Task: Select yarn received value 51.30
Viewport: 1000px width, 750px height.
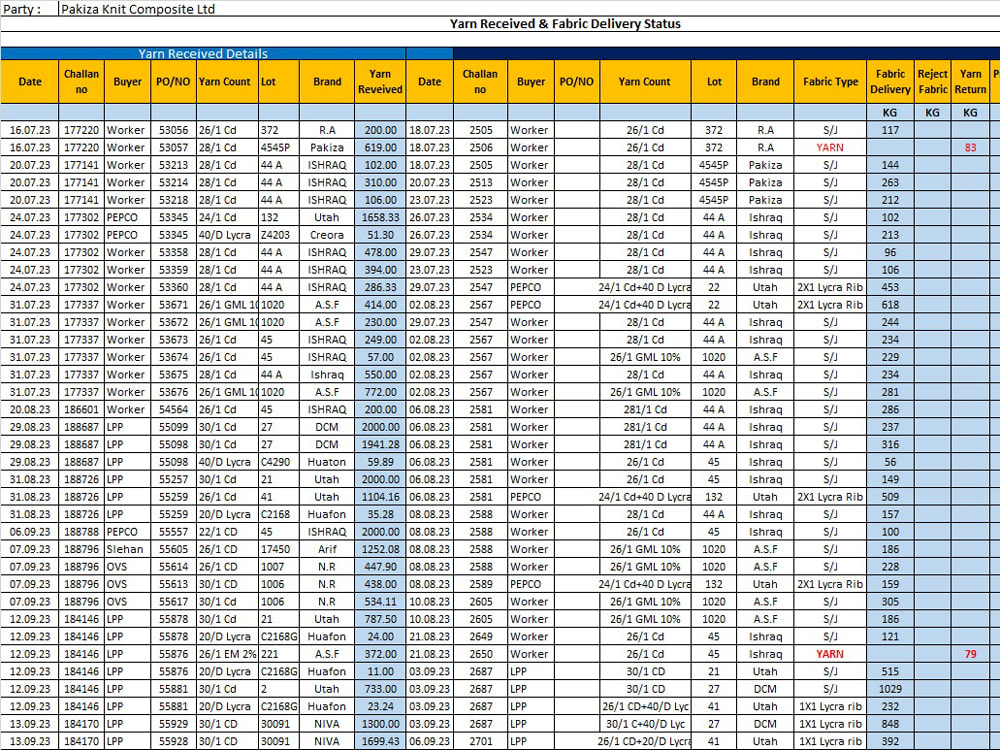Action: (x=380, y=235)
